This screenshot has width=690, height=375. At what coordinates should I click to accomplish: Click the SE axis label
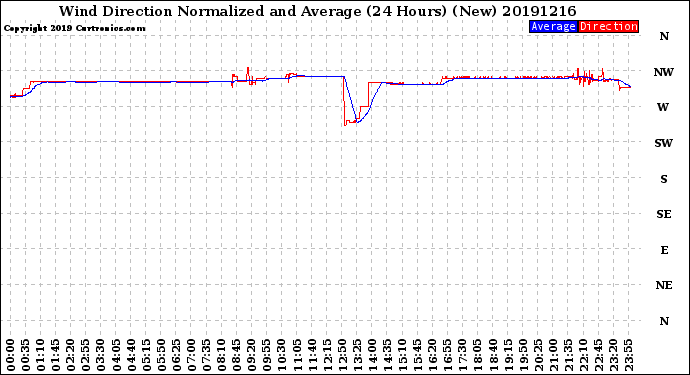coord(664,214)
